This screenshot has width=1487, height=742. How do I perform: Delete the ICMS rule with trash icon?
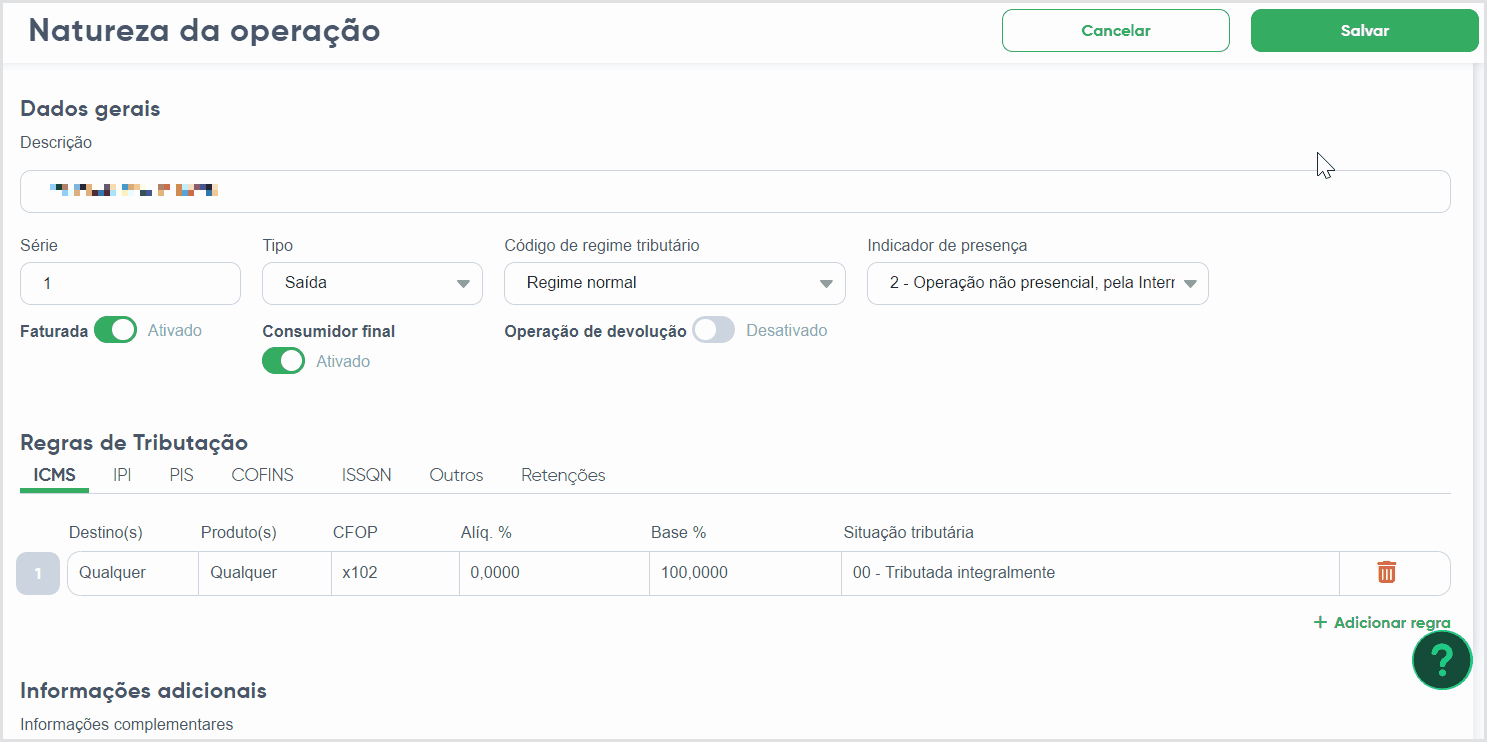(x=1386, y=573)
